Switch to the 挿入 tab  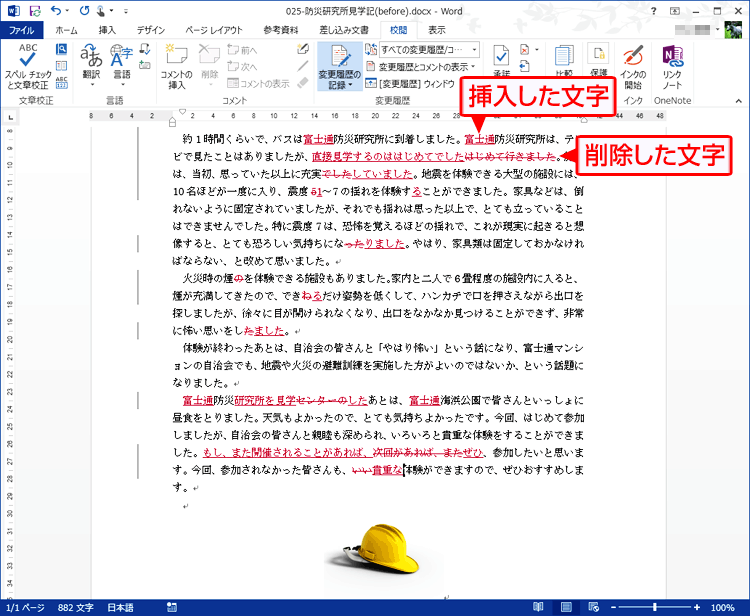click(x=107, y=30)
